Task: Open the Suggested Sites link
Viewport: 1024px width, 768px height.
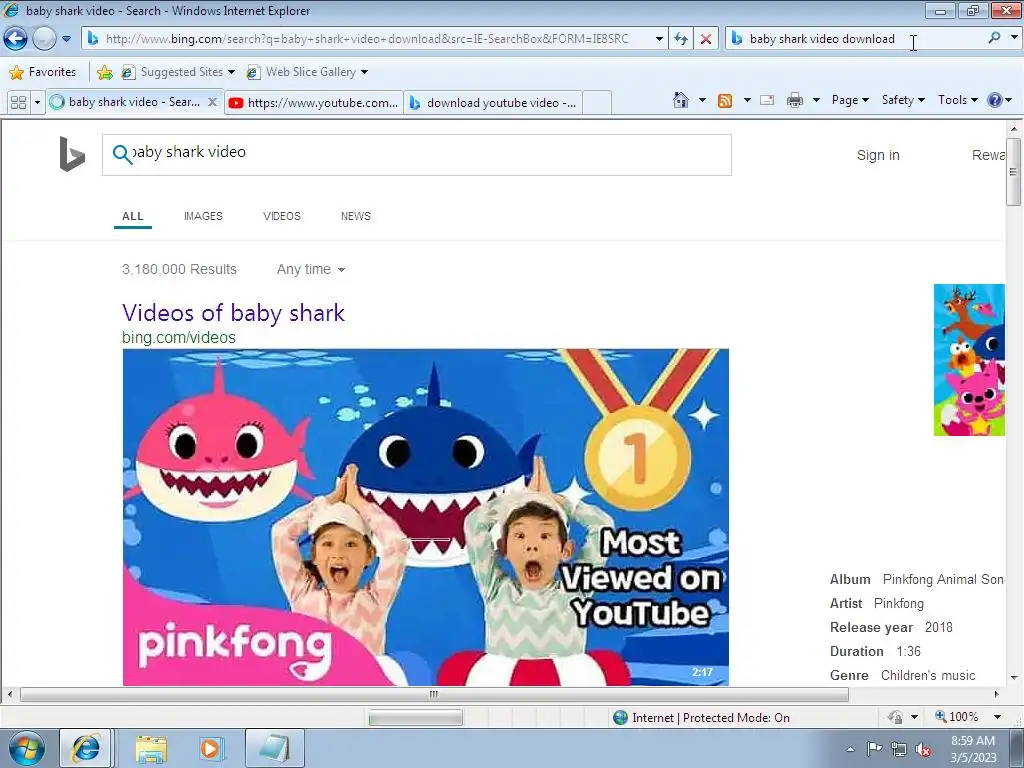Action: (x=178, y=72)
